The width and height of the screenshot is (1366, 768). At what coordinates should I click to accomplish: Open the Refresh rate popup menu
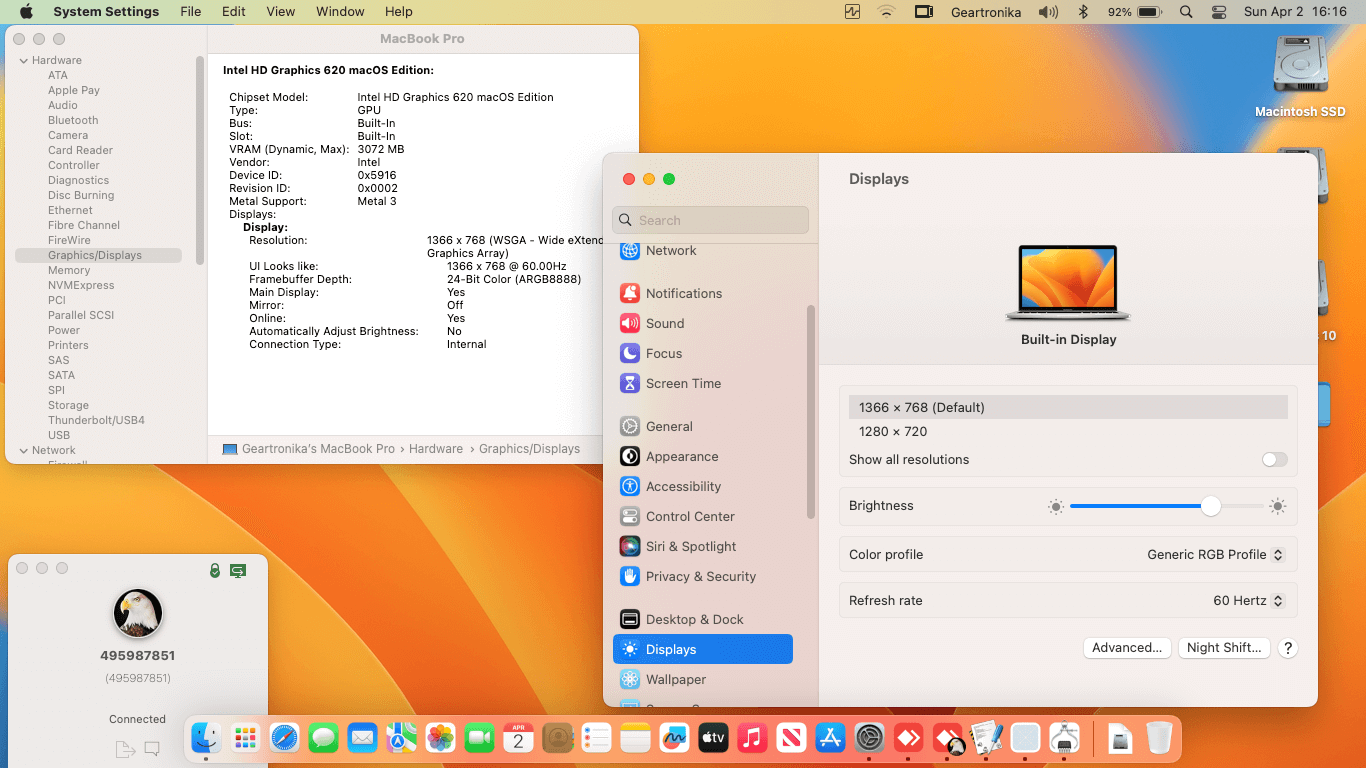pos(1248,601)
